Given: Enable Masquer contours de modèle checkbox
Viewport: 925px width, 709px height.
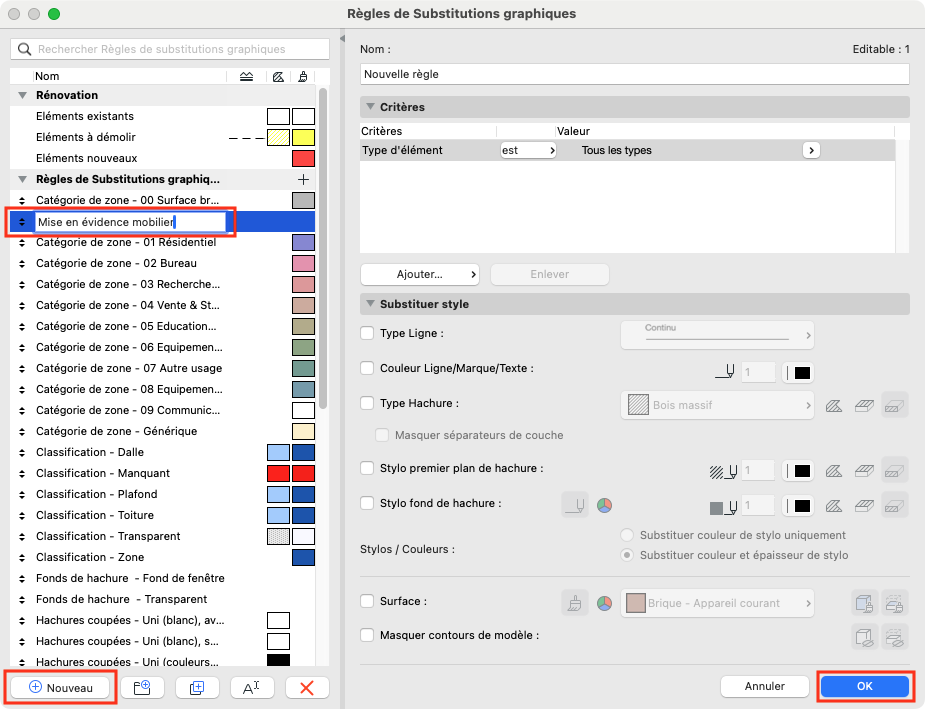Looking at the screenshot, I should (367, 635).
